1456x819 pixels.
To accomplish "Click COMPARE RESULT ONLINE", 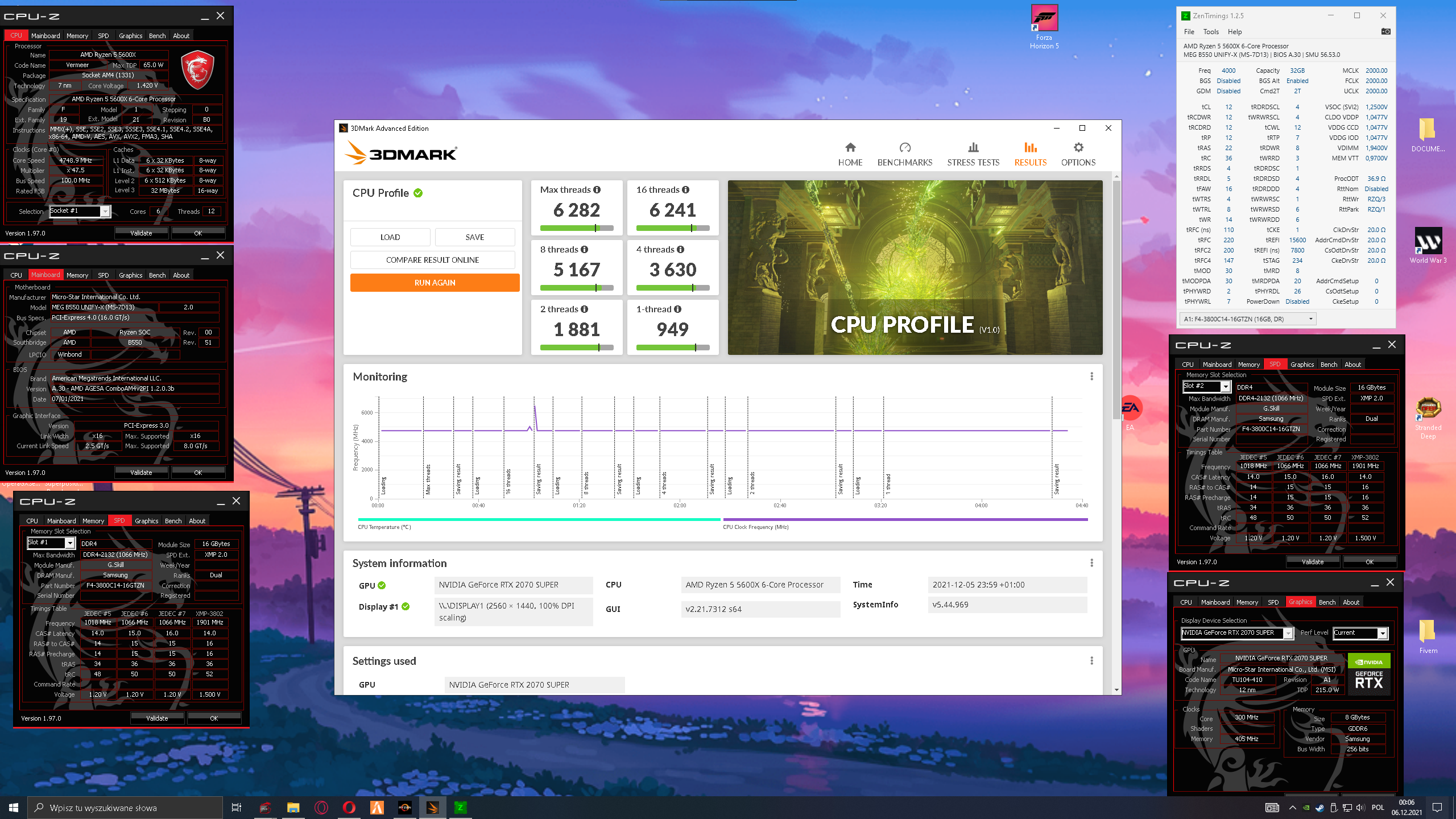I will pos(433,260).
